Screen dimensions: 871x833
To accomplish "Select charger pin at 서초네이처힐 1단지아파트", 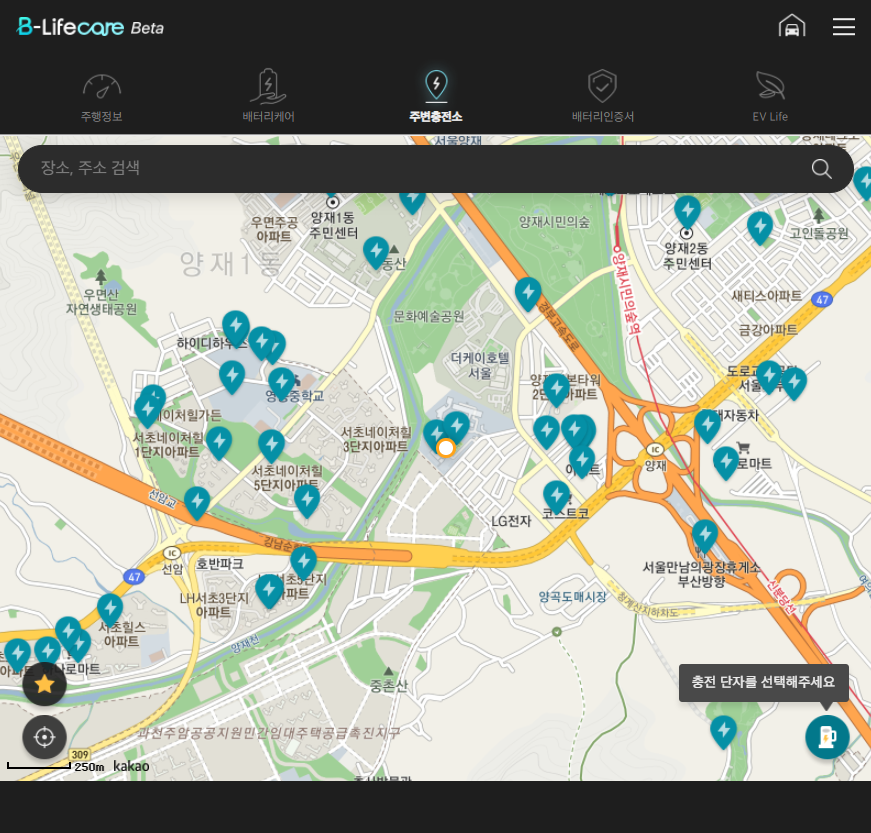I will 219,443.
